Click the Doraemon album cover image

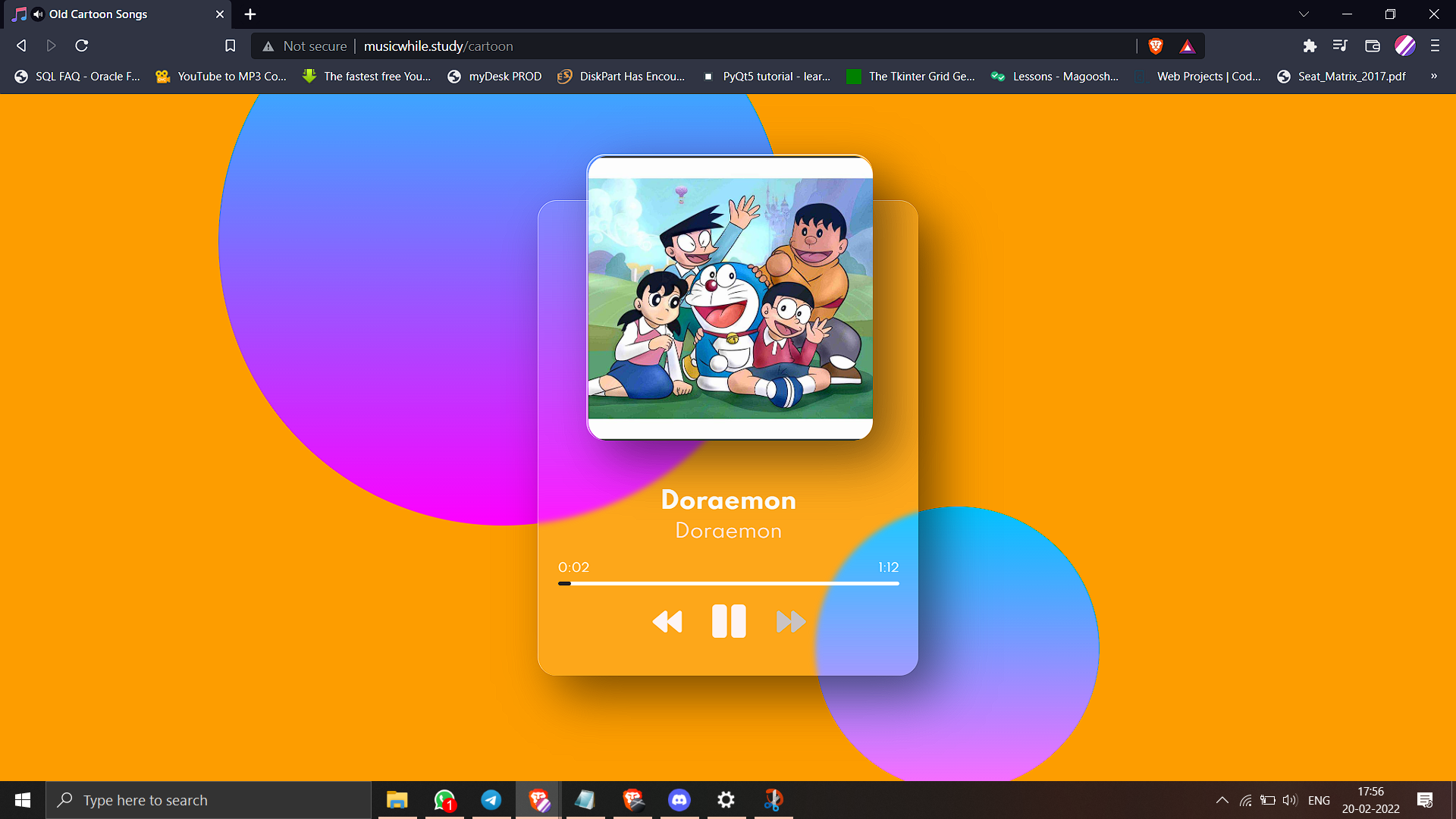(x=730, y=297)
